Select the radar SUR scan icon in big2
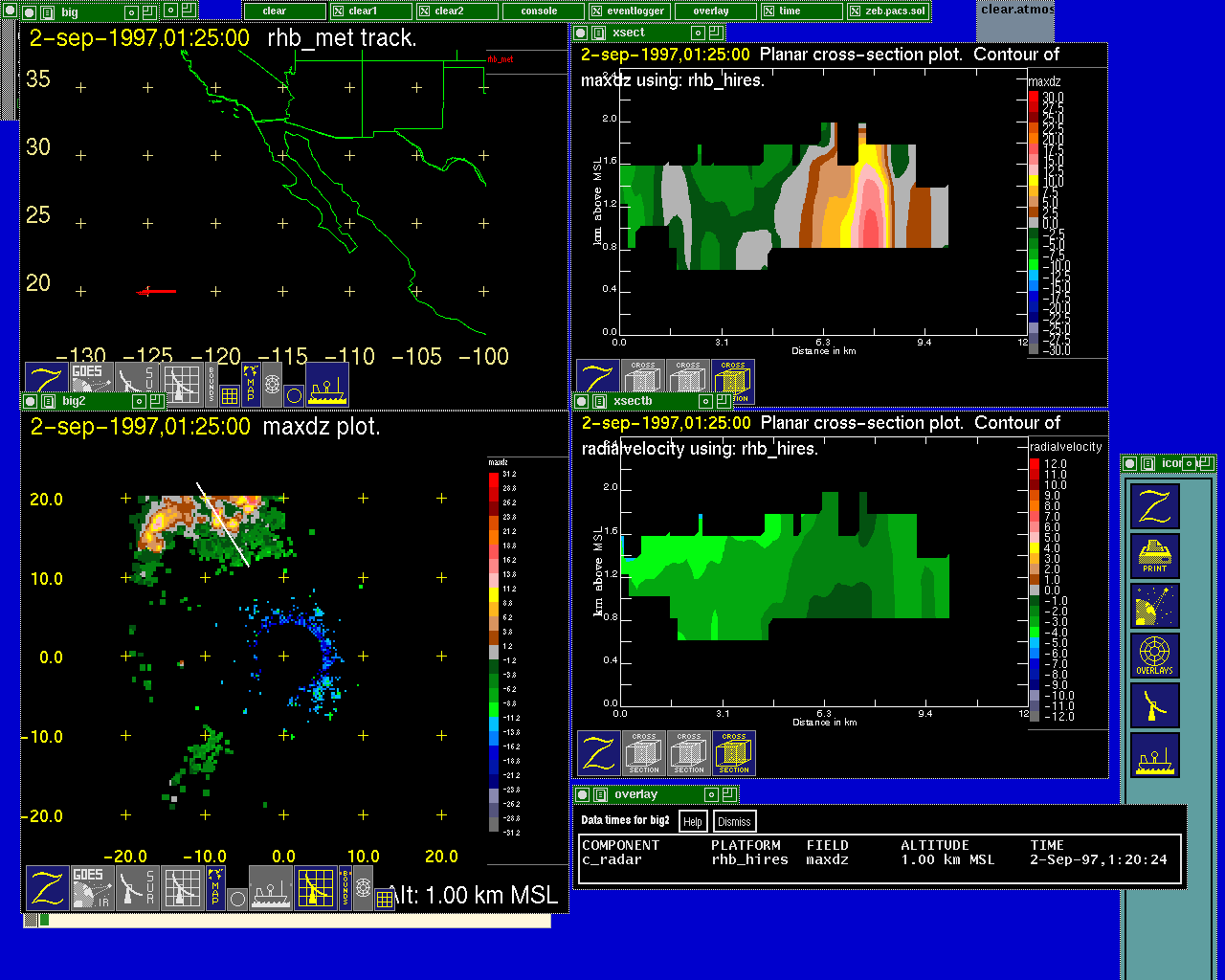The width and height of the screenshot is (1225, 980). coord(138,888)
